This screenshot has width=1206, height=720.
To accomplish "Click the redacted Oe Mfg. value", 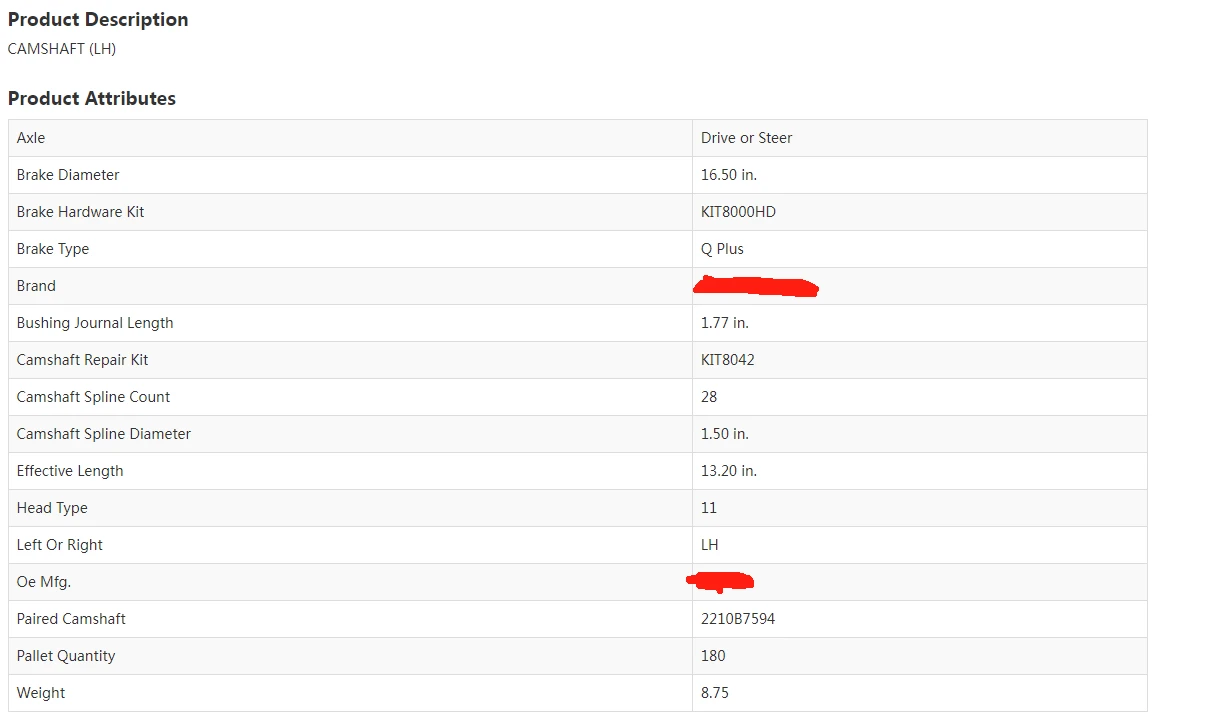I will (x=720, y=581).
